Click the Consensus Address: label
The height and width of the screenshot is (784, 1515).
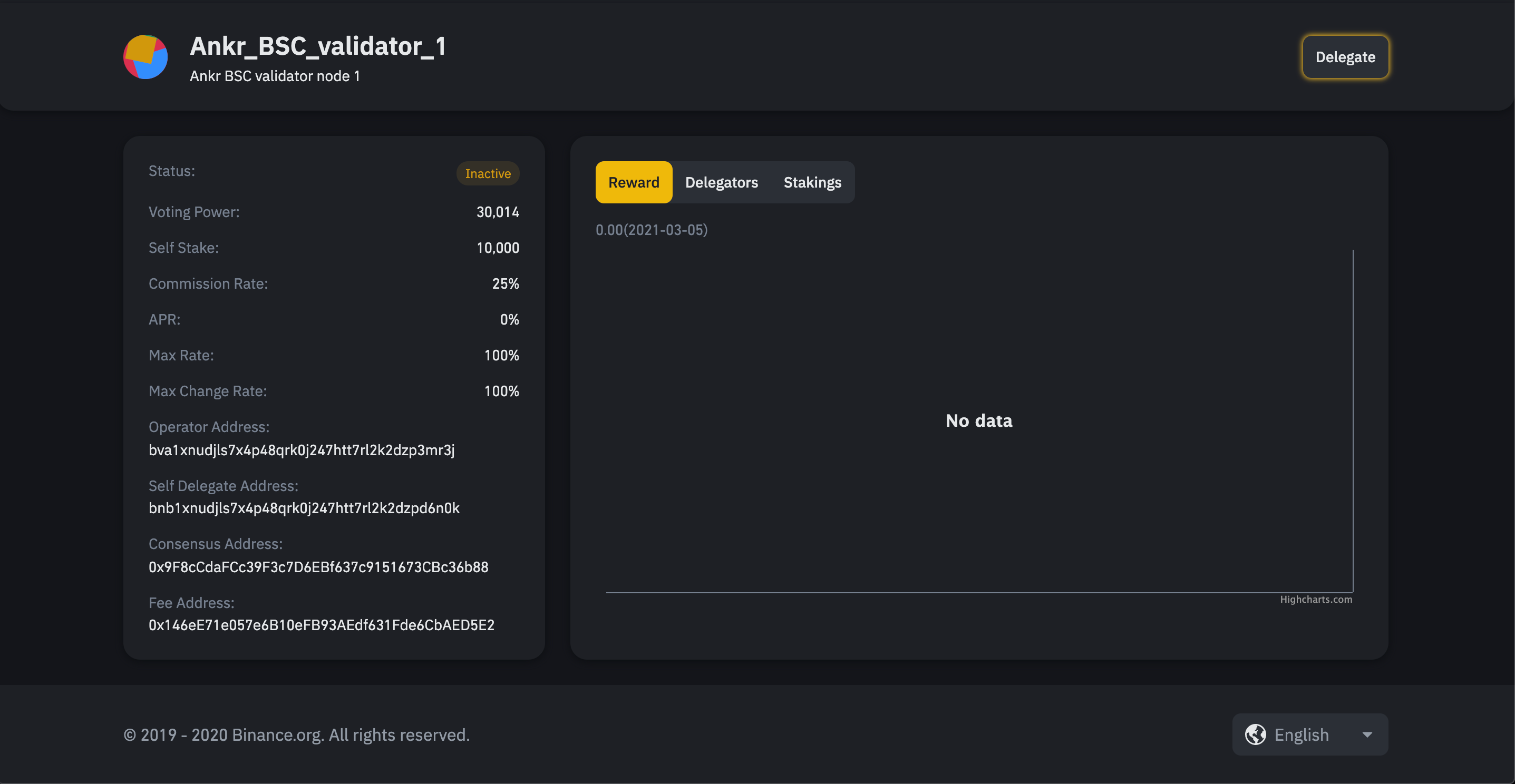pos(215,544)
